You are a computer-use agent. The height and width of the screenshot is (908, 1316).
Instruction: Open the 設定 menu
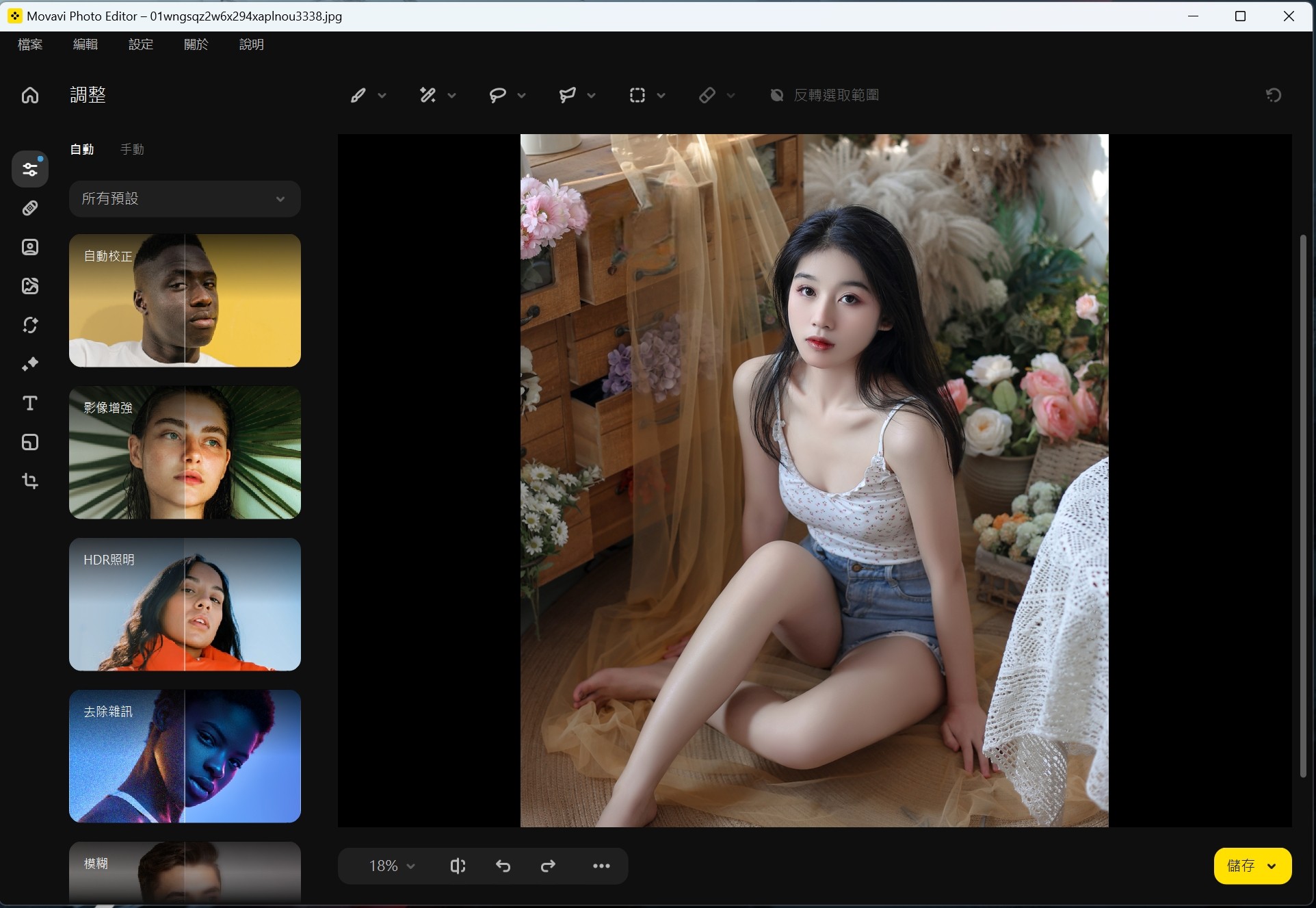[141, 44]
